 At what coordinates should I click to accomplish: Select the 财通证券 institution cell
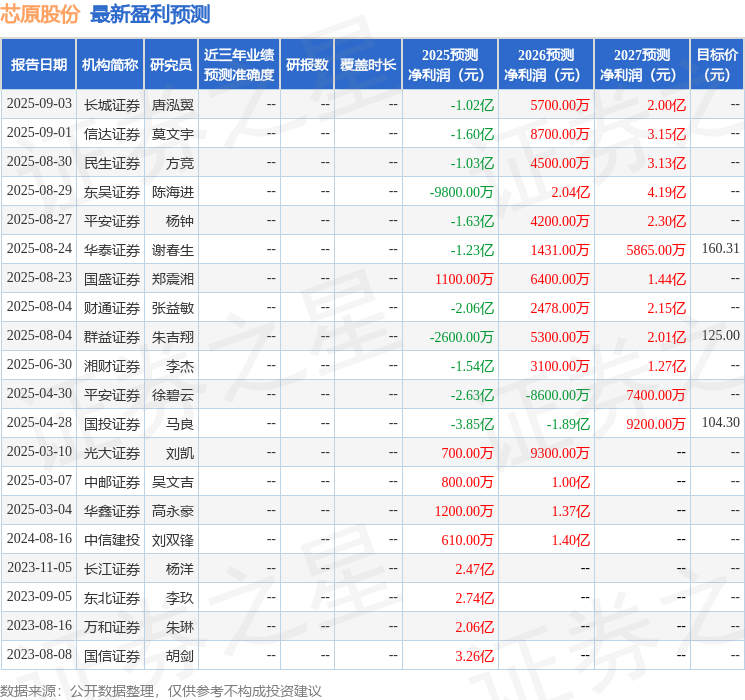point(112,308)
